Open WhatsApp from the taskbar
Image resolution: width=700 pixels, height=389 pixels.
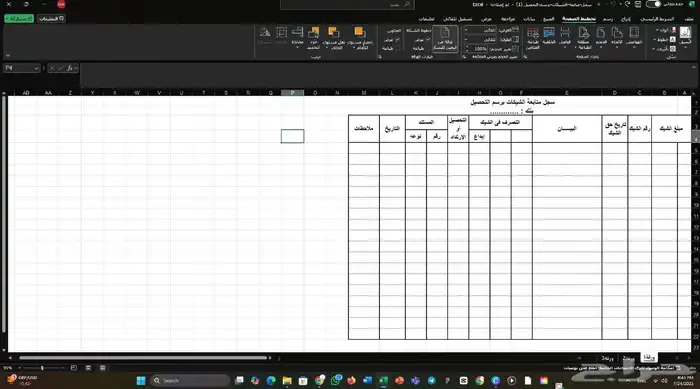pos(336,380)
